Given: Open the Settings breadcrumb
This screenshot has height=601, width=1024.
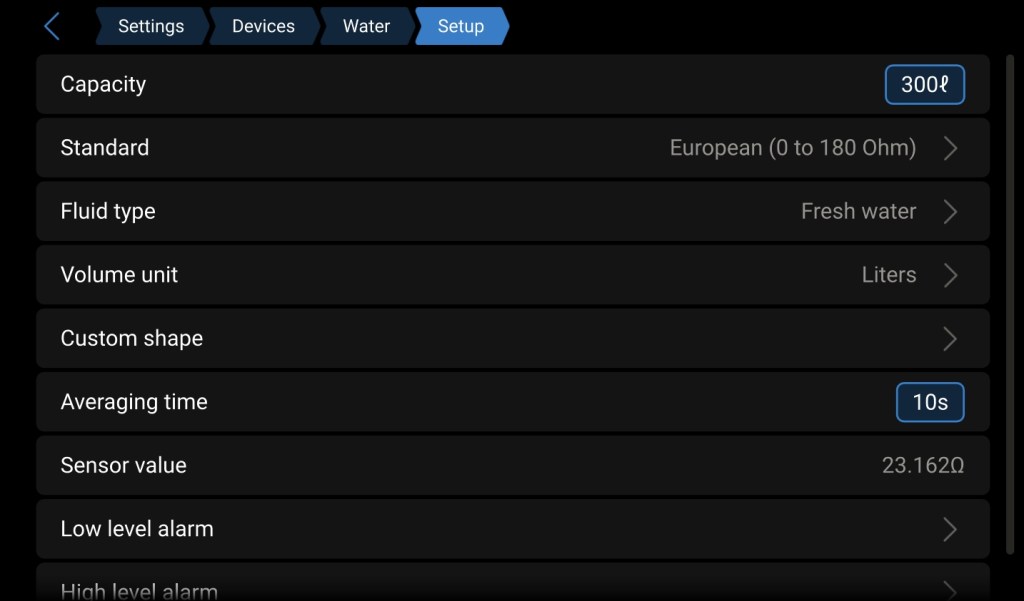Looking at the screenshot, I should [x=151, y=27].
